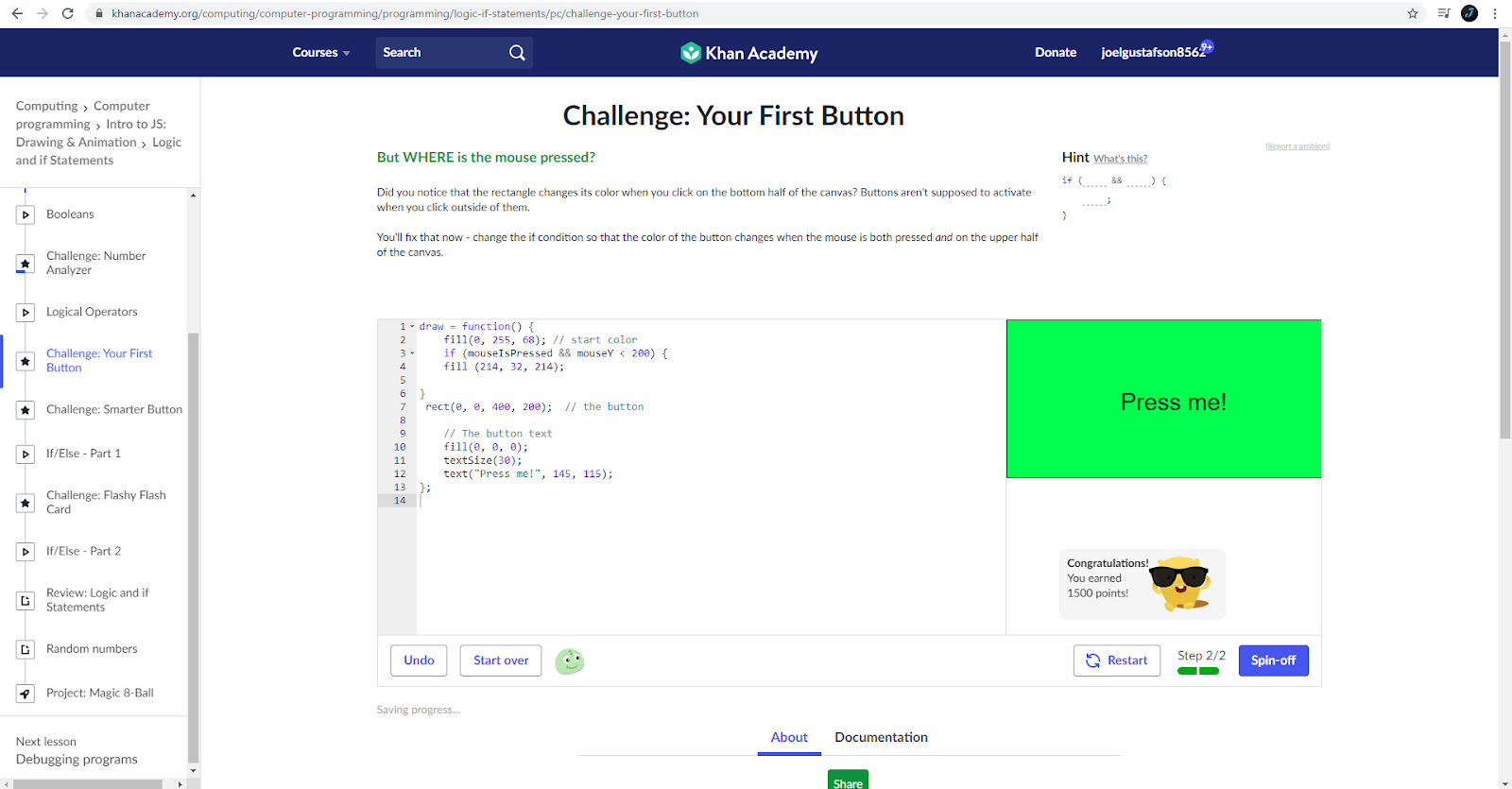Open the Debugging programs next lesson link
This screenshot has height=789, width=1512.
point(77,759)
